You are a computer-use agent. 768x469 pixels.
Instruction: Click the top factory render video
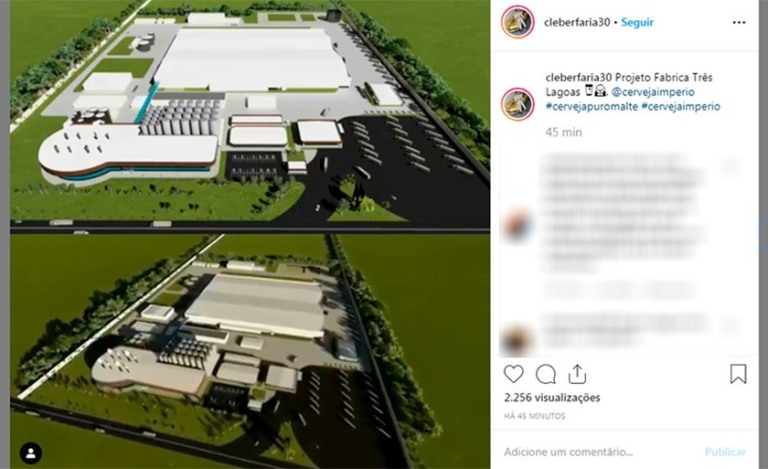250,116
